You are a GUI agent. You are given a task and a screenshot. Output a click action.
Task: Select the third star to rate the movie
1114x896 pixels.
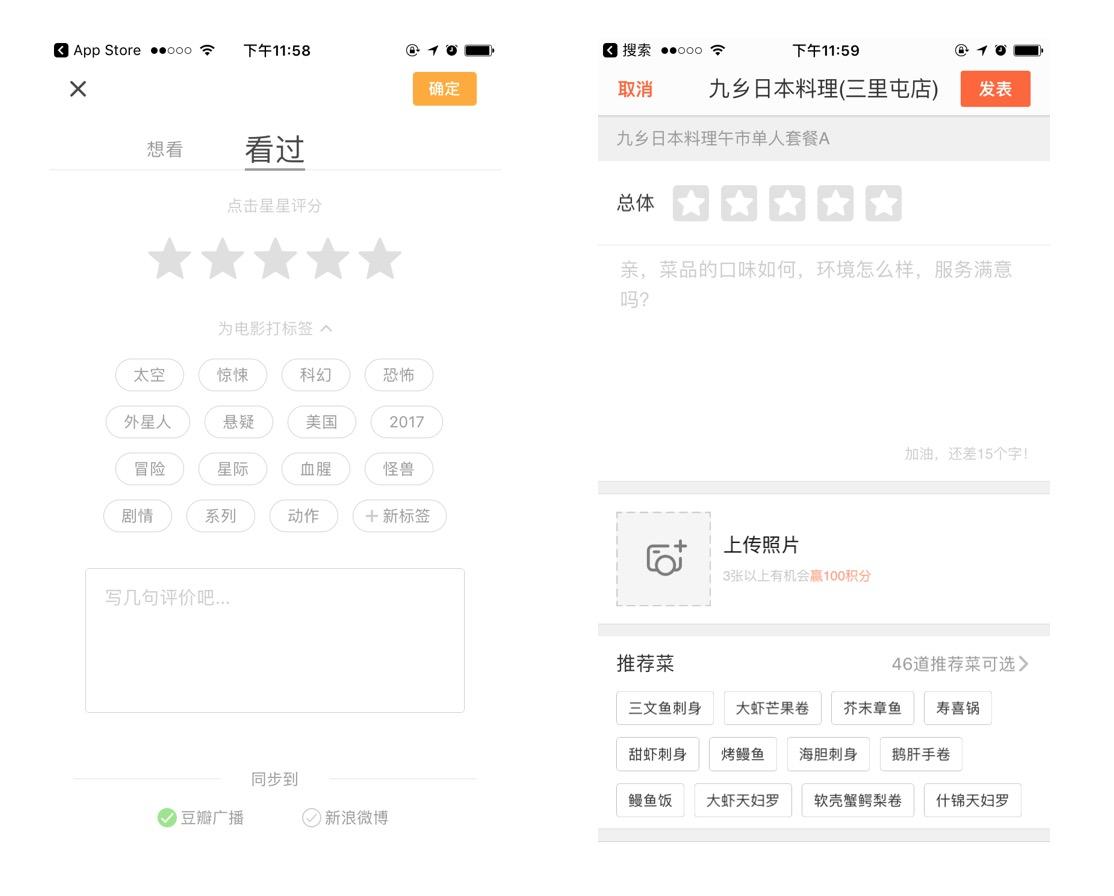click(x=275, y=258)
